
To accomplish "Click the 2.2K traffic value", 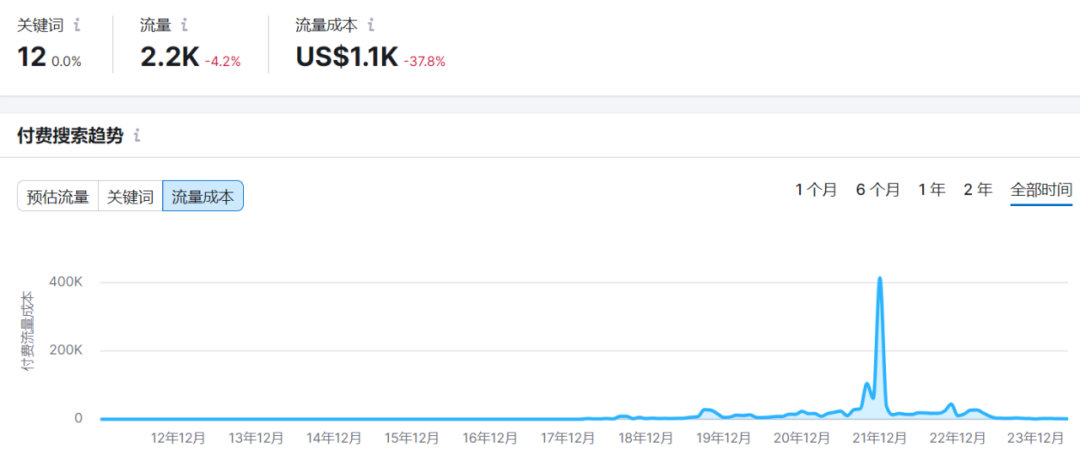I will pyautogui.click(x=169, y=58).
